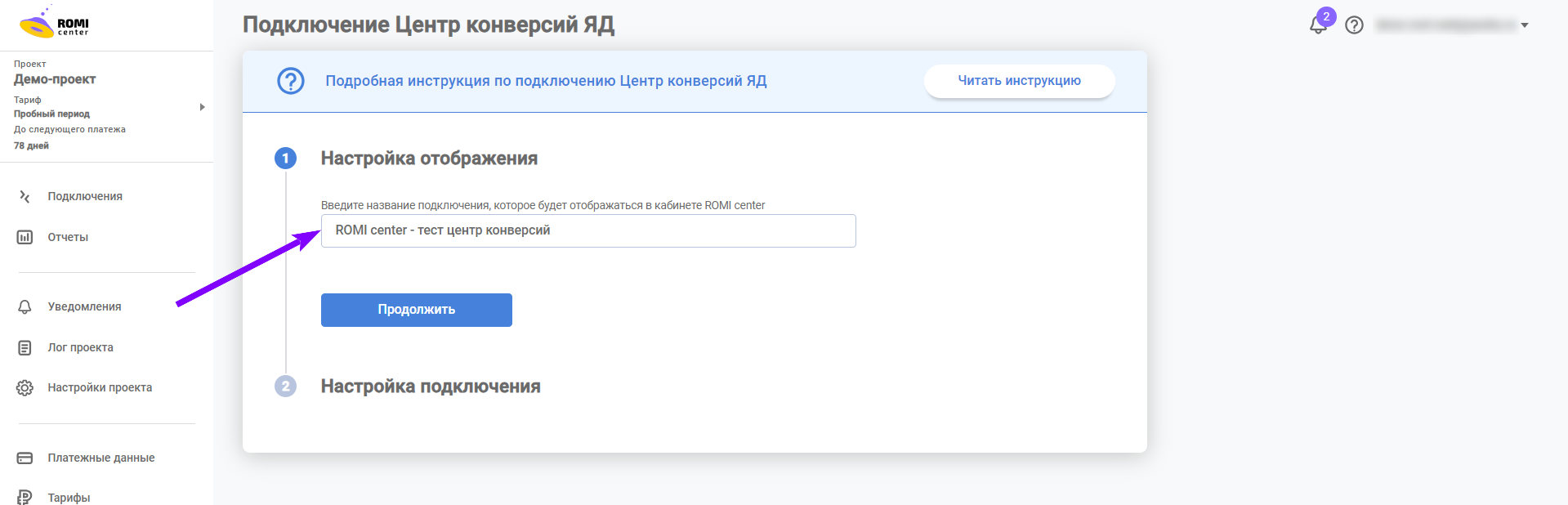The image size is (1568, 505).
Task: Click the Пробный период tariff text
Action: [51, 114]
